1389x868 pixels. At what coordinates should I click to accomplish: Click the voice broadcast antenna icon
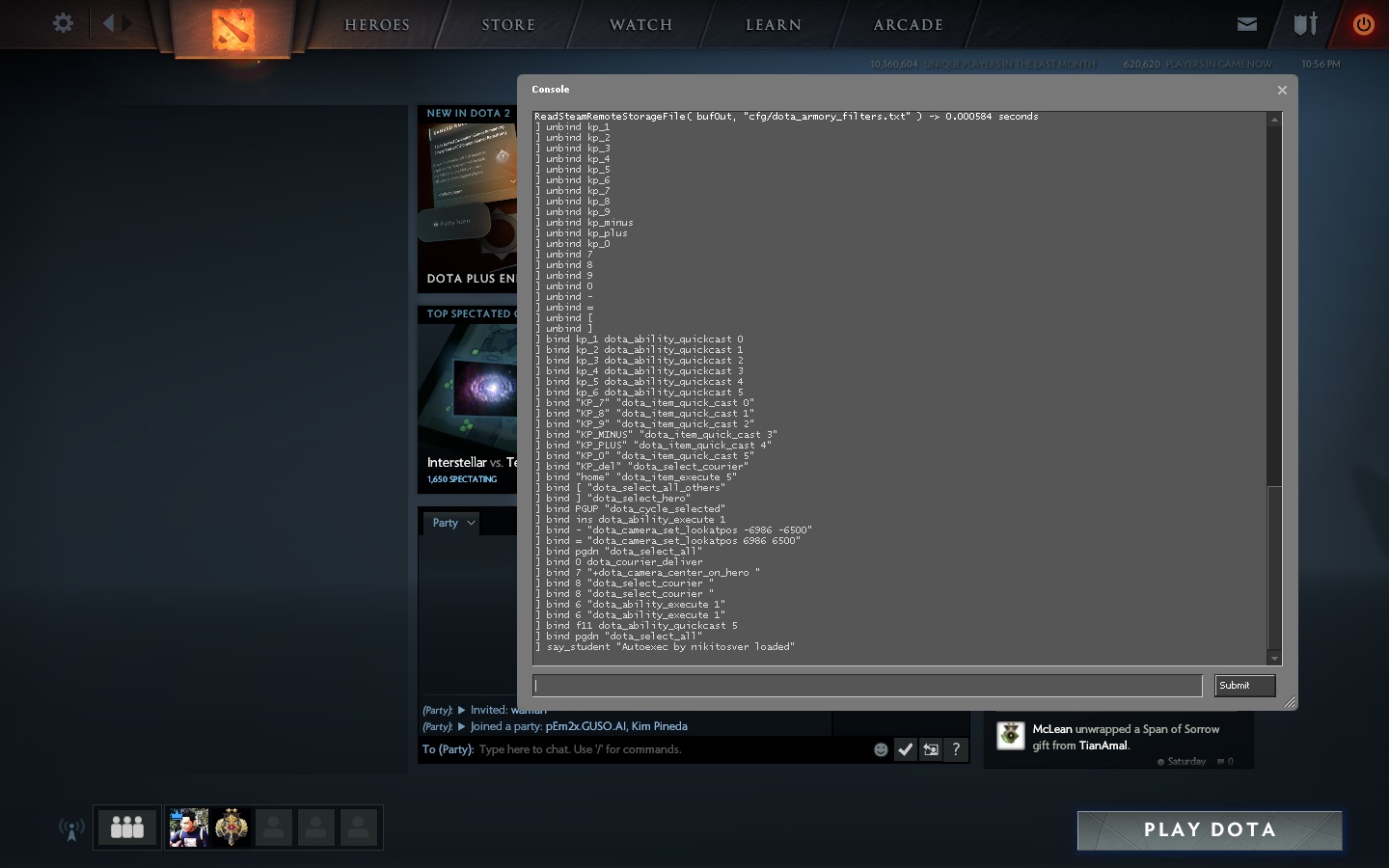(x=71, y=828)
